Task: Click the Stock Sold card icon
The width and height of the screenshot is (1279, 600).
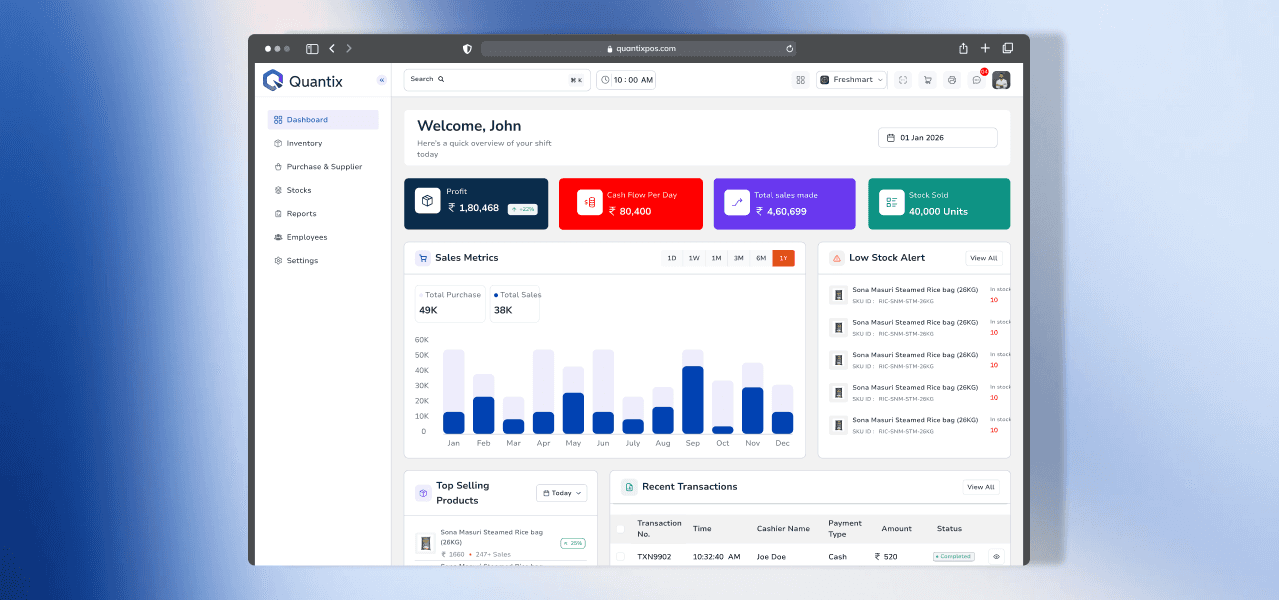Action: (x=891, y=203)
